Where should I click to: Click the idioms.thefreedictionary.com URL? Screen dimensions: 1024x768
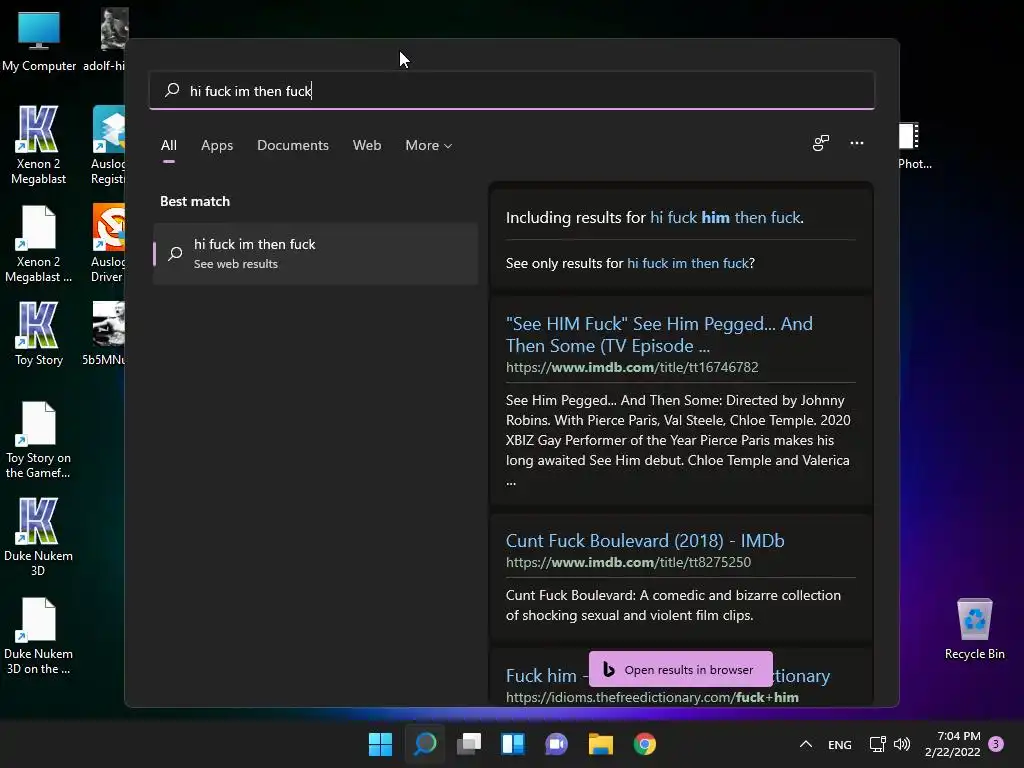(652, 697)
